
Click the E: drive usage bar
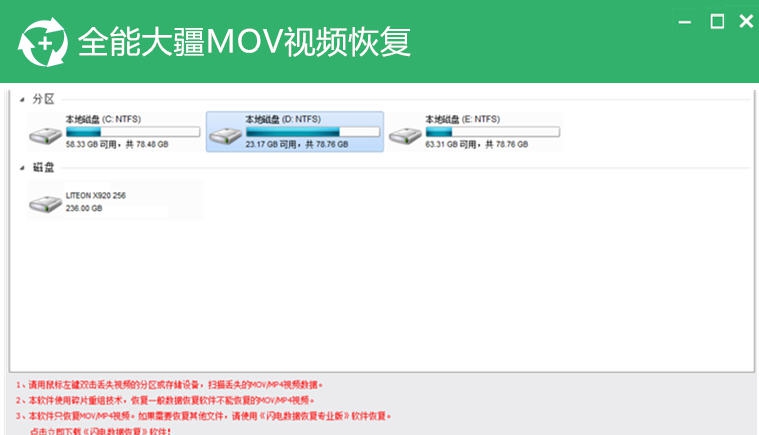(x=493, y=132)
